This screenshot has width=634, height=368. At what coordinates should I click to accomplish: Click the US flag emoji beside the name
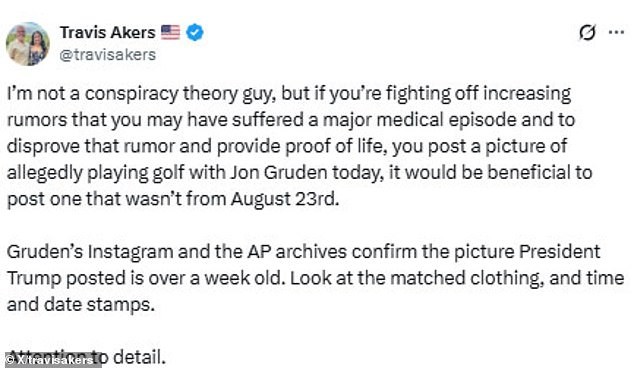click(170, 32)
